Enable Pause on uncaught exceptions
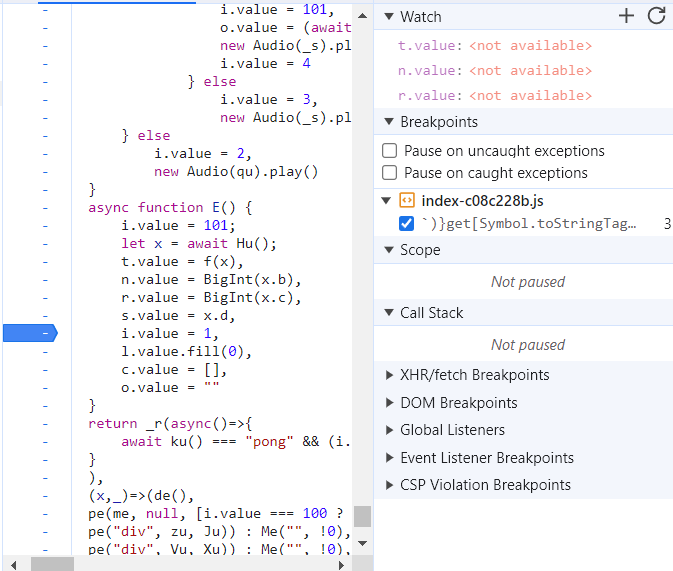The width and height of the screenshot is (673, 571). (x=390, y=151)
